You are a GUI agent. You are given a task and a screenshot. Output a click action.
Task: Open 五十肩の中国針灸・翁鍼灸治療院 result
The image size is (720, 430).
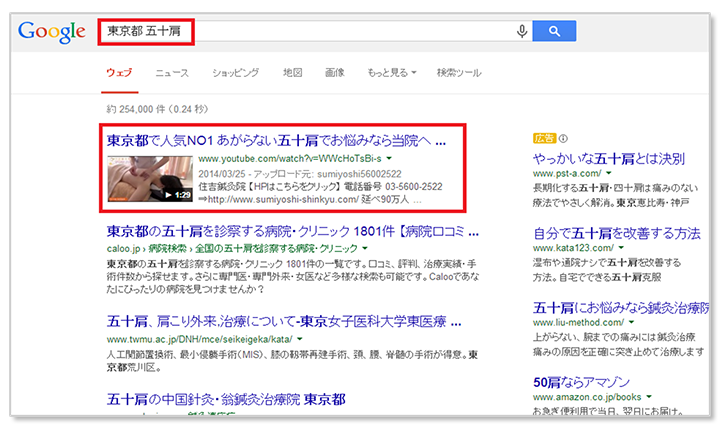click(226, 399)
